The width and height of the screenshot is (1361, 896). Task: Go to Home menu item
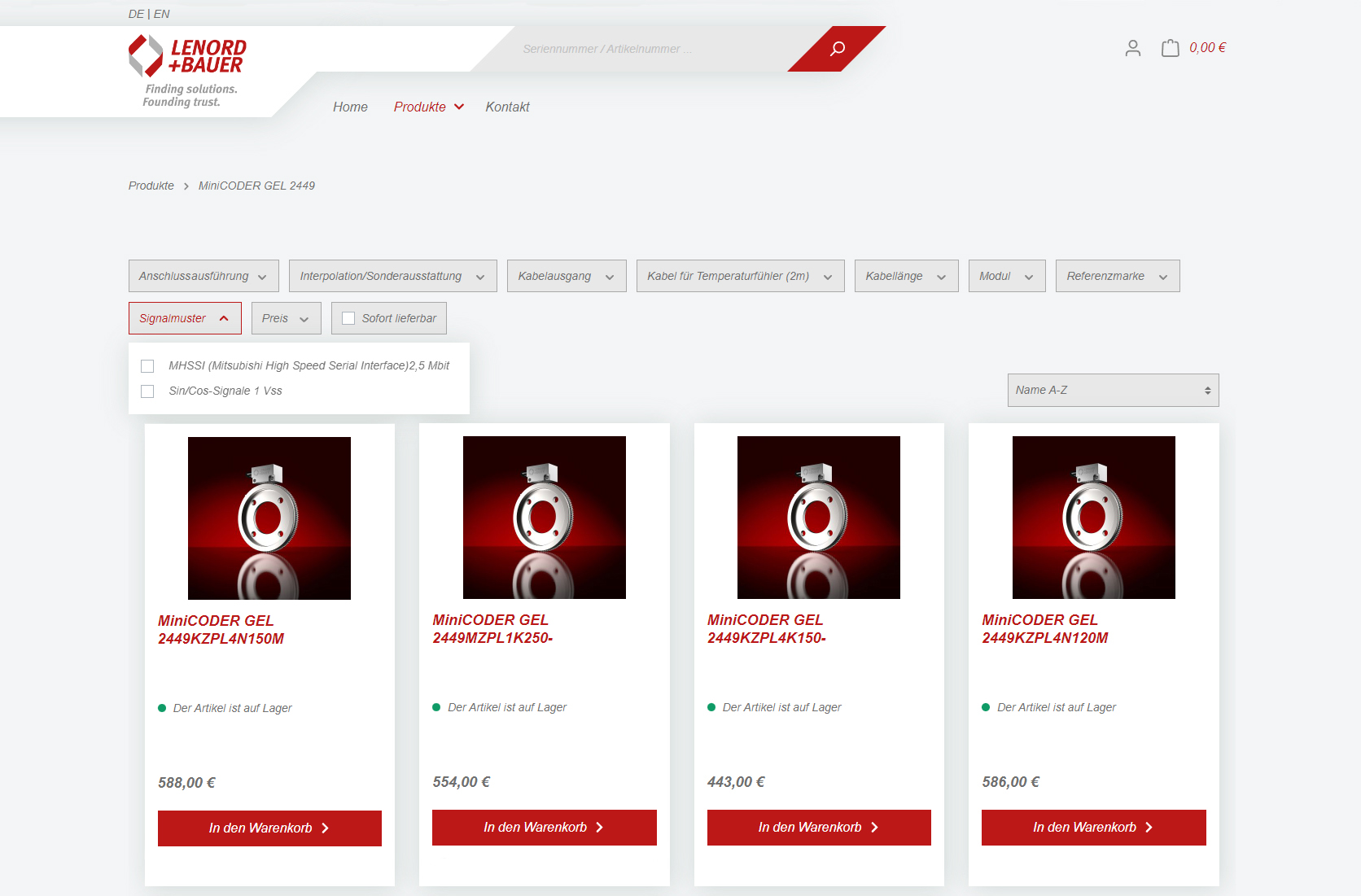350,107
